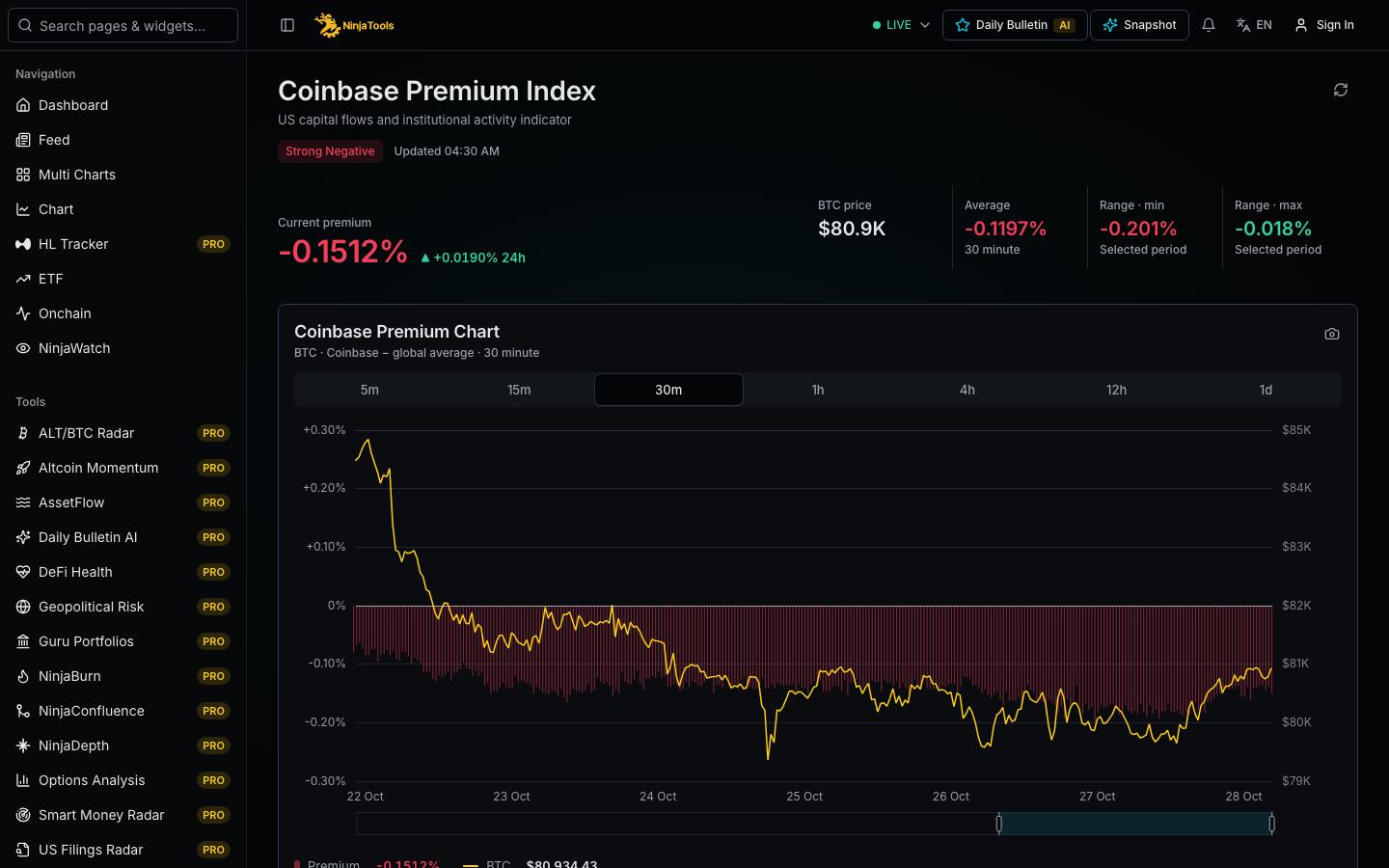Screen dimensions: 1389x868
Task: Select the 15m timeframe tab
Action: point(519,390)
